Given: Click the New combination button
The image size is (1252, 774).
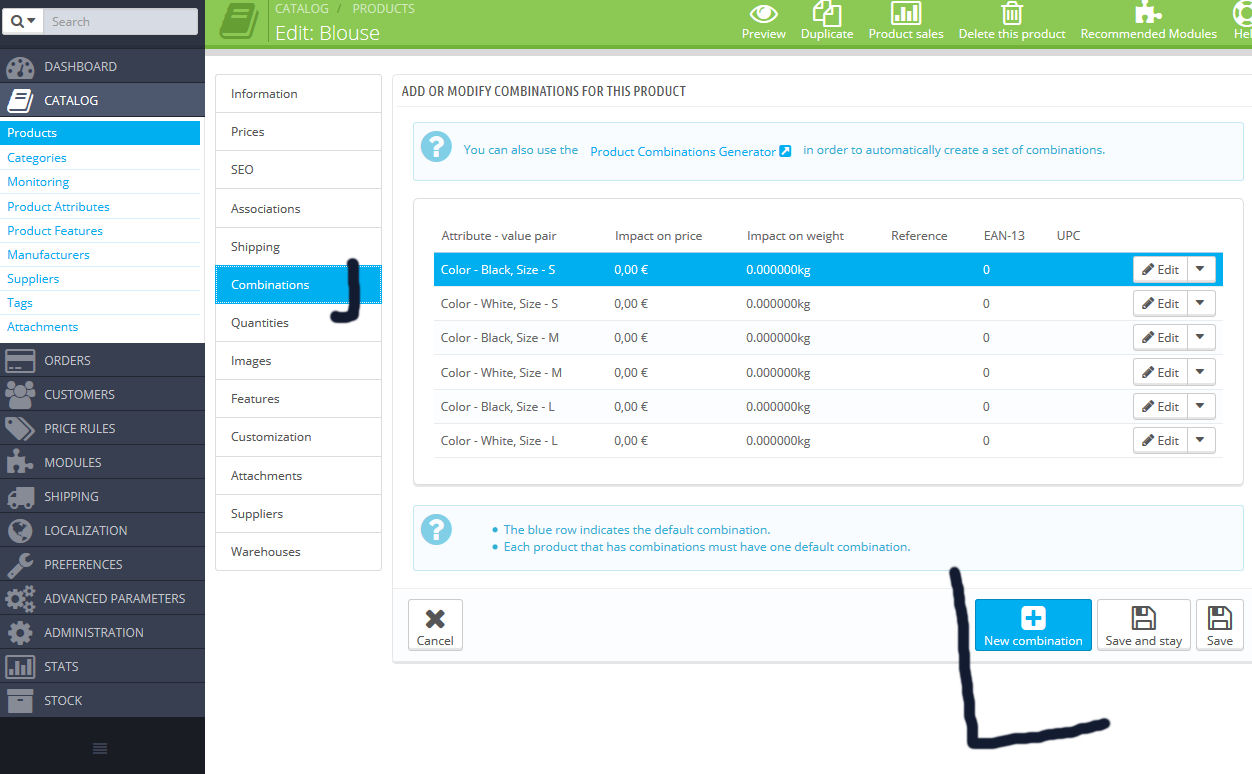Looking at the screenshot, I should click(1033, 625).
